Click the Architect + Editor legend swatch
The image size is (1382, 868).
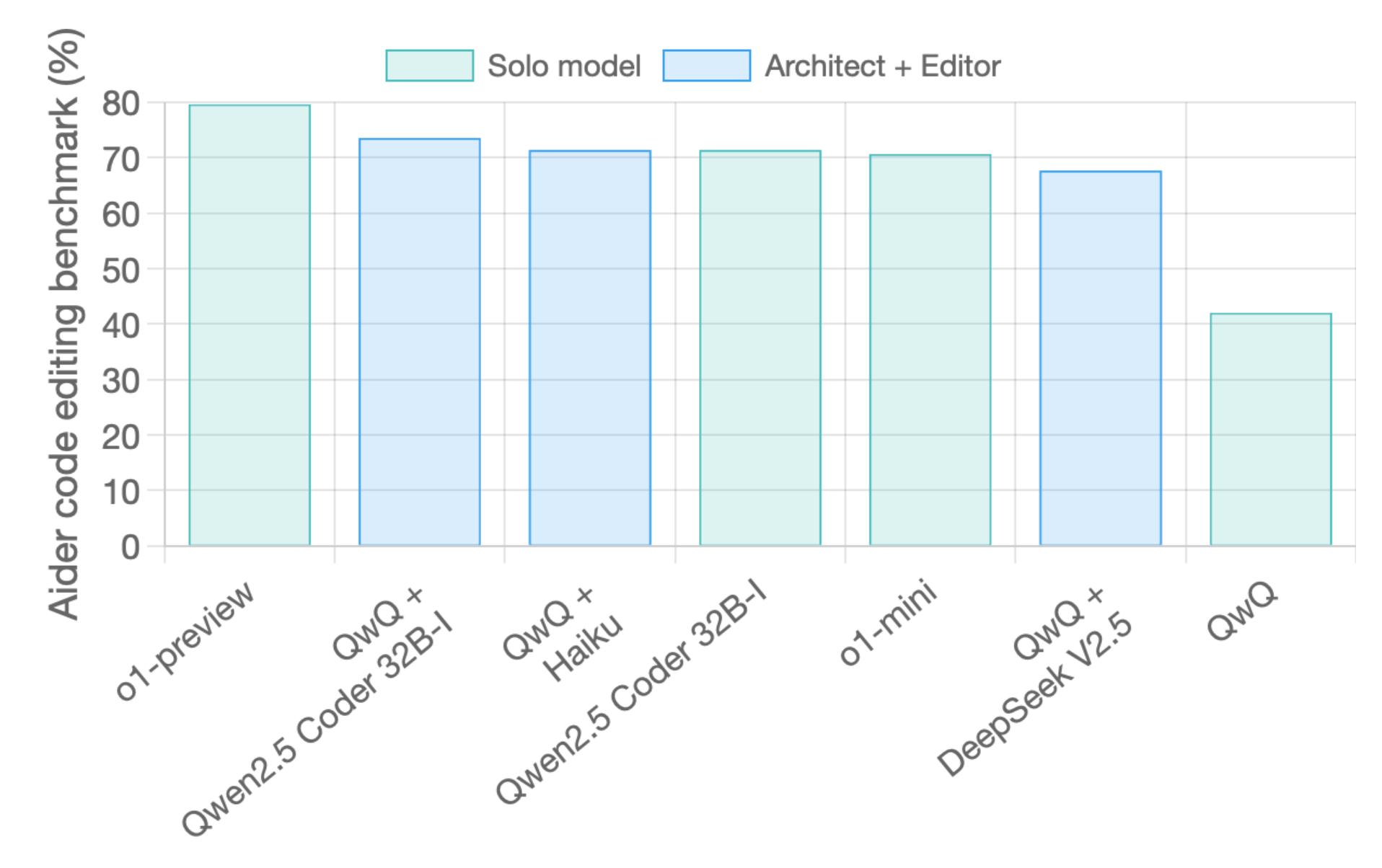(706, 66)
